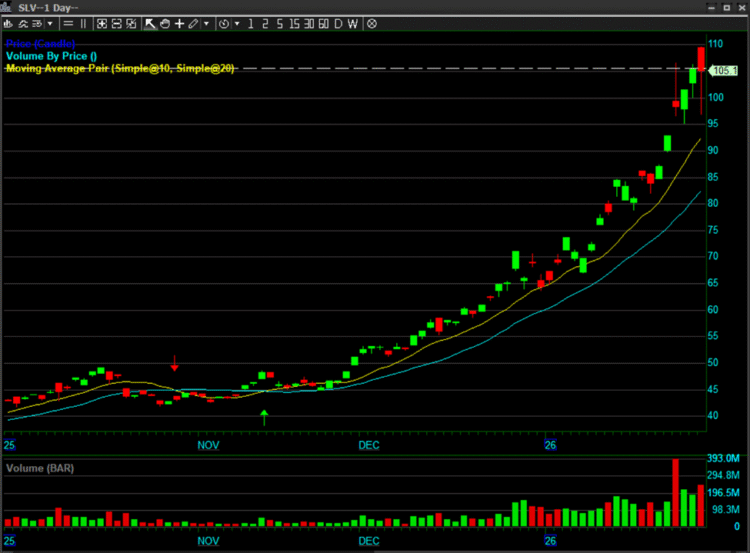Click the green up arrow chart marker

[x=265, y=416]
